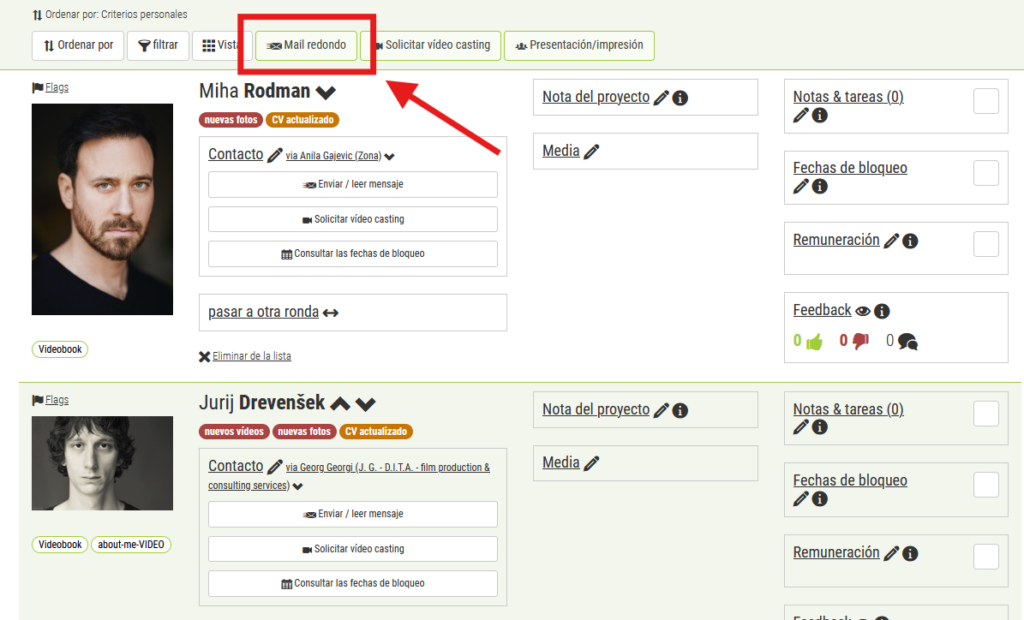Check Notas & tareas checkbox for Miha Rodman
Image resolution: width=1024 pixels, height=620 pixels.
pyautogui.click(x=985, y=101)
